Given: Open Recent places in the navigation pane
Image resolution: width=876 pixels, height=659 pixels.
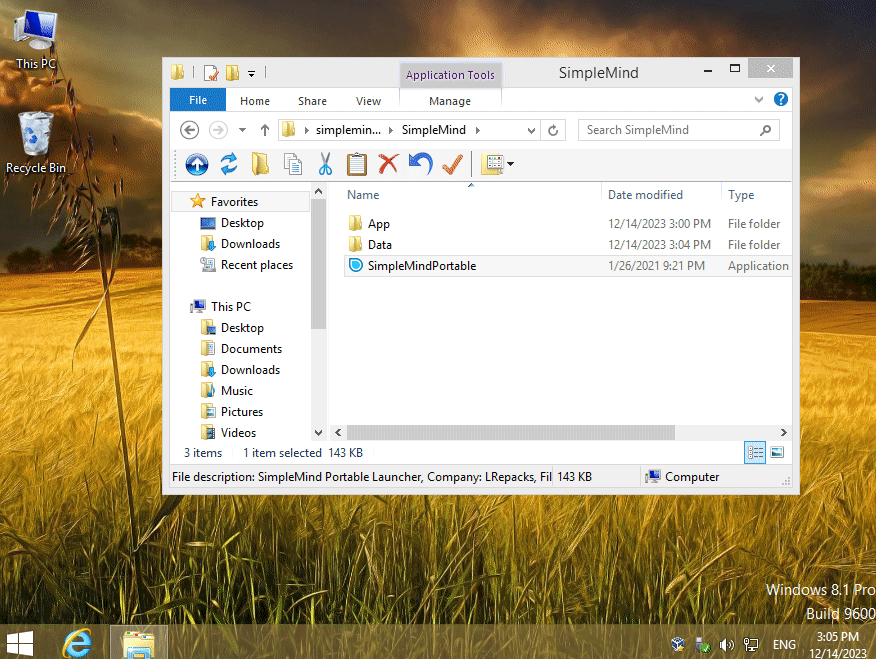Looking at the screenshot, I should point(256,265).
